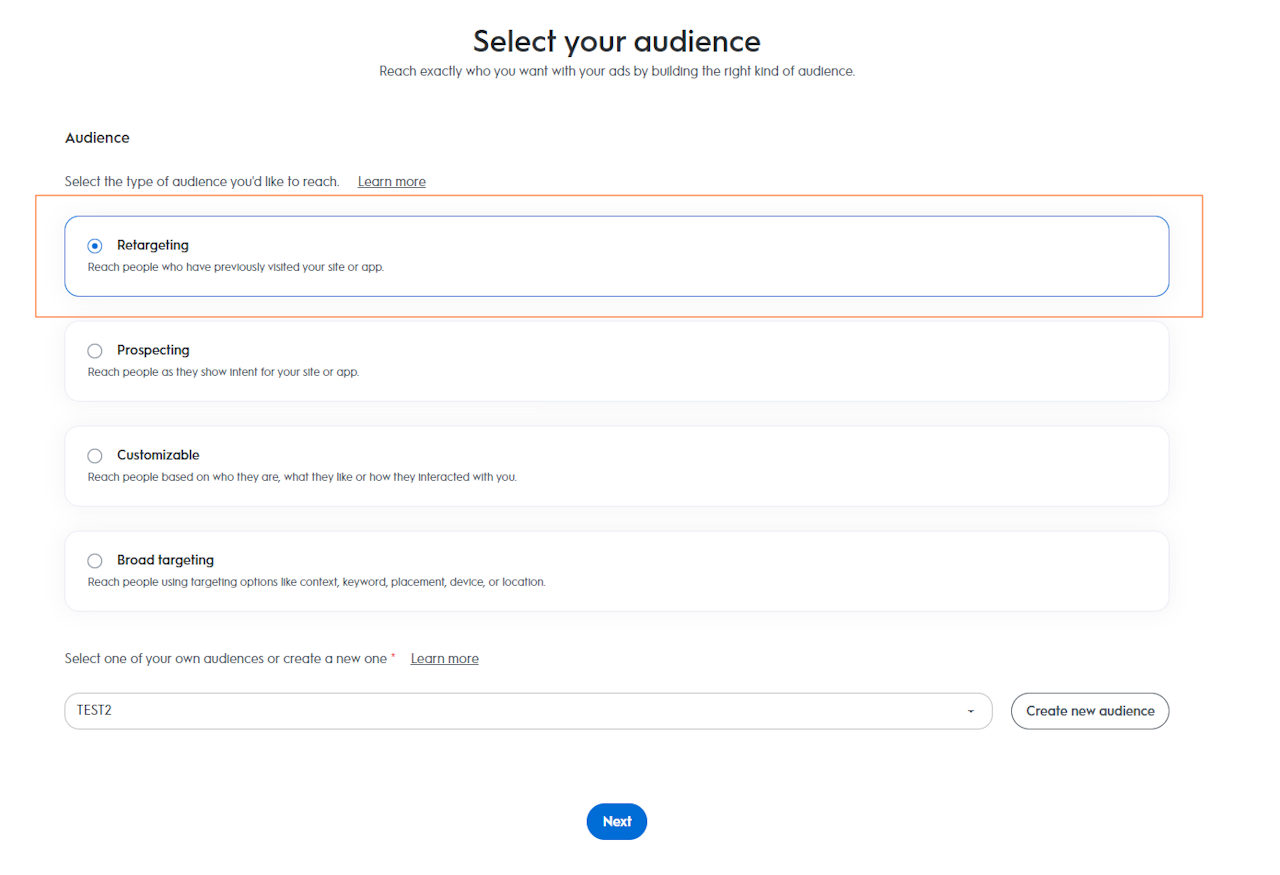Click the Customizable title label
Screen dimensions: 1280x875
pos(158,455)
